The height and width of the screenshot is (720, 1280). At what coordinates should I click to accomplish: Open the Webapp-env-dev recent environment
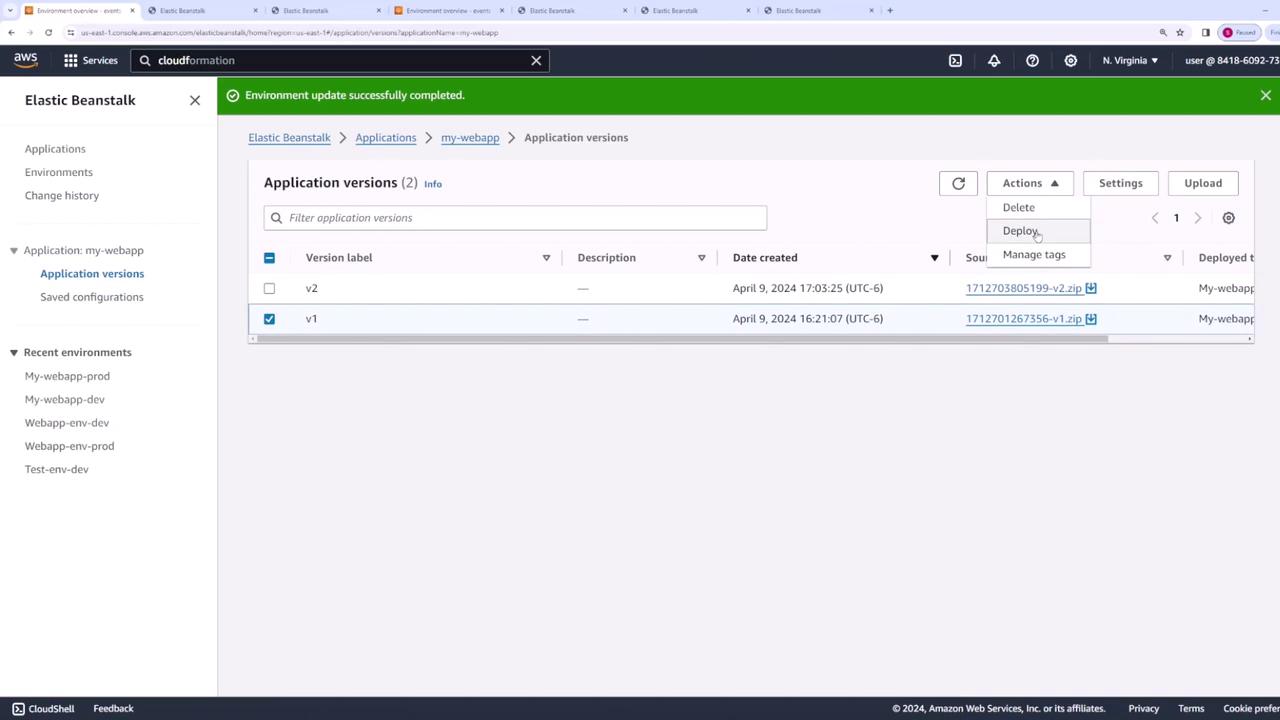coord(67,423)
